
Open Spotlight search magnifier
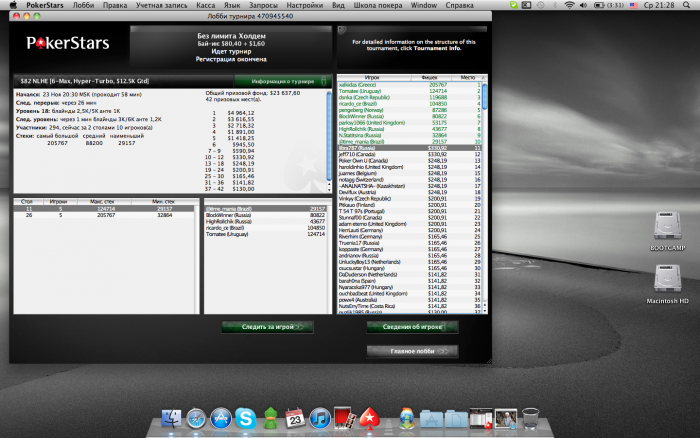687,5
